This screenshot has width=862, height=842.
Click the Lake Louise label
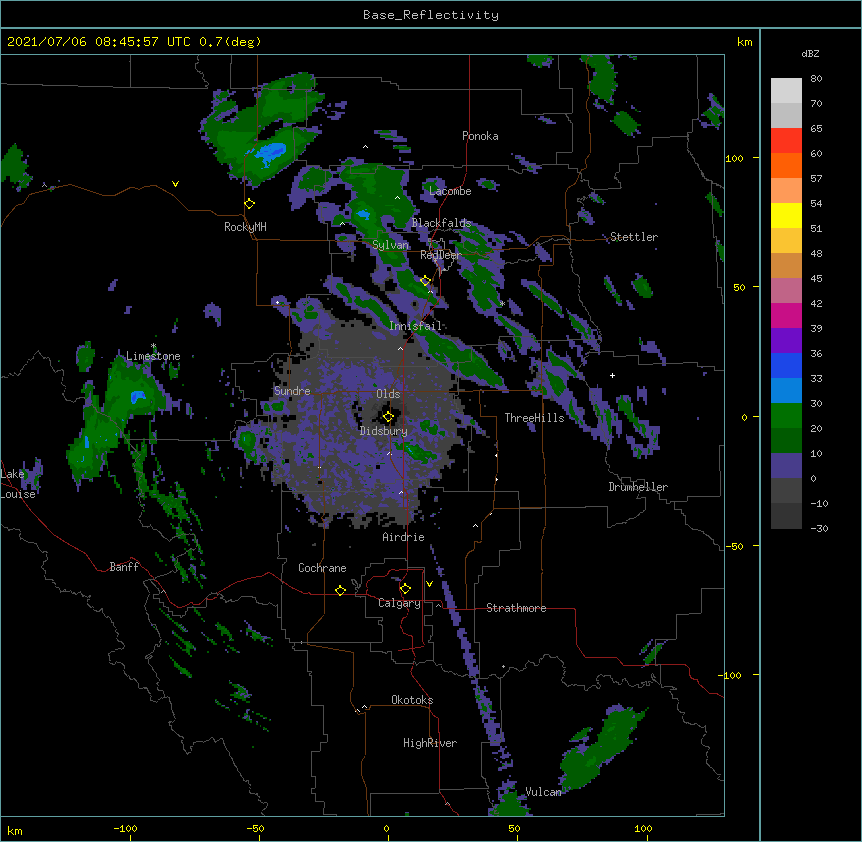coord(18,484)
